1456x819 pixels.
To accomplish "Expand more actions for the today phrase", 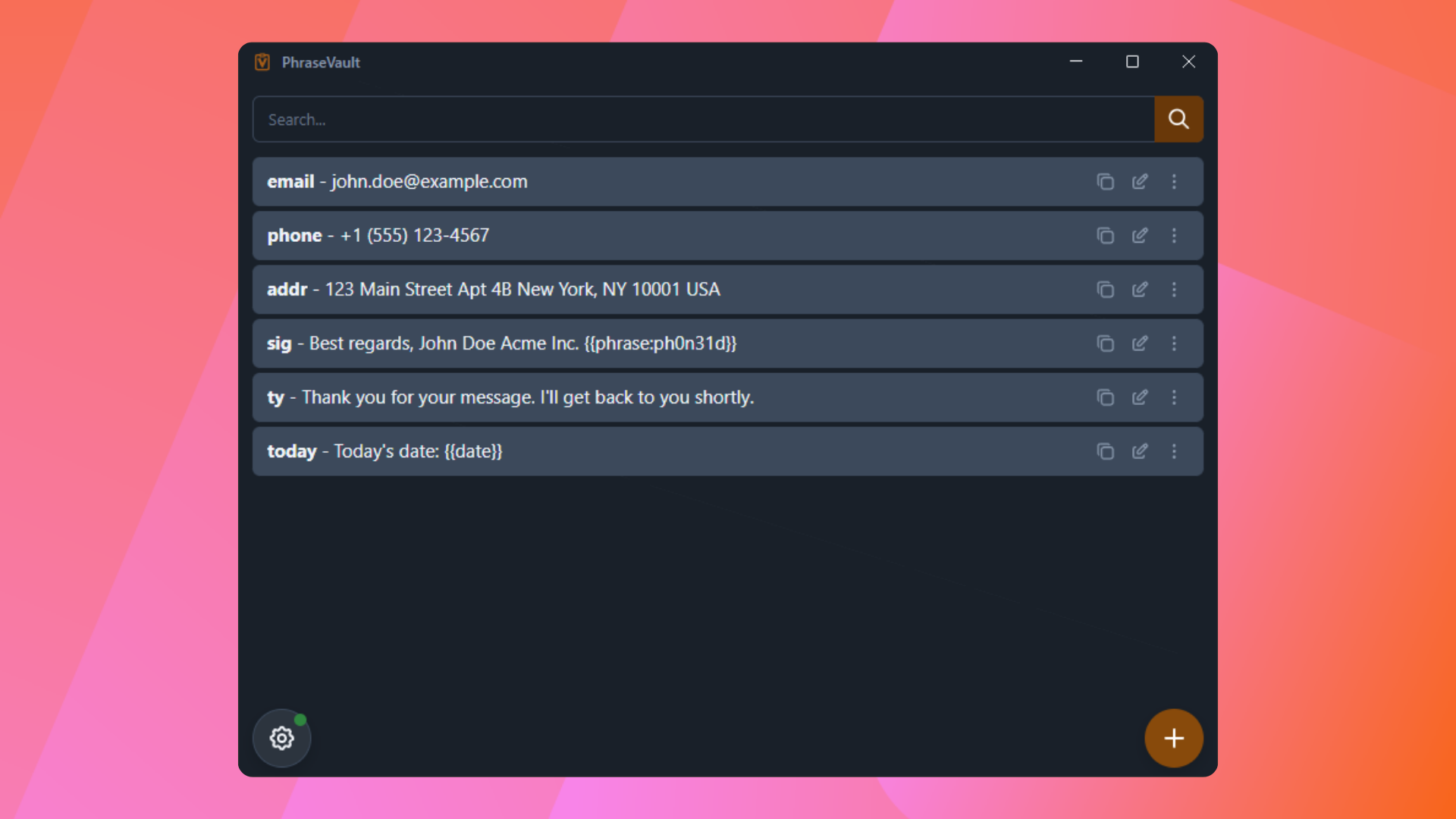I will pyautogui.click(x=1174, y=450).
